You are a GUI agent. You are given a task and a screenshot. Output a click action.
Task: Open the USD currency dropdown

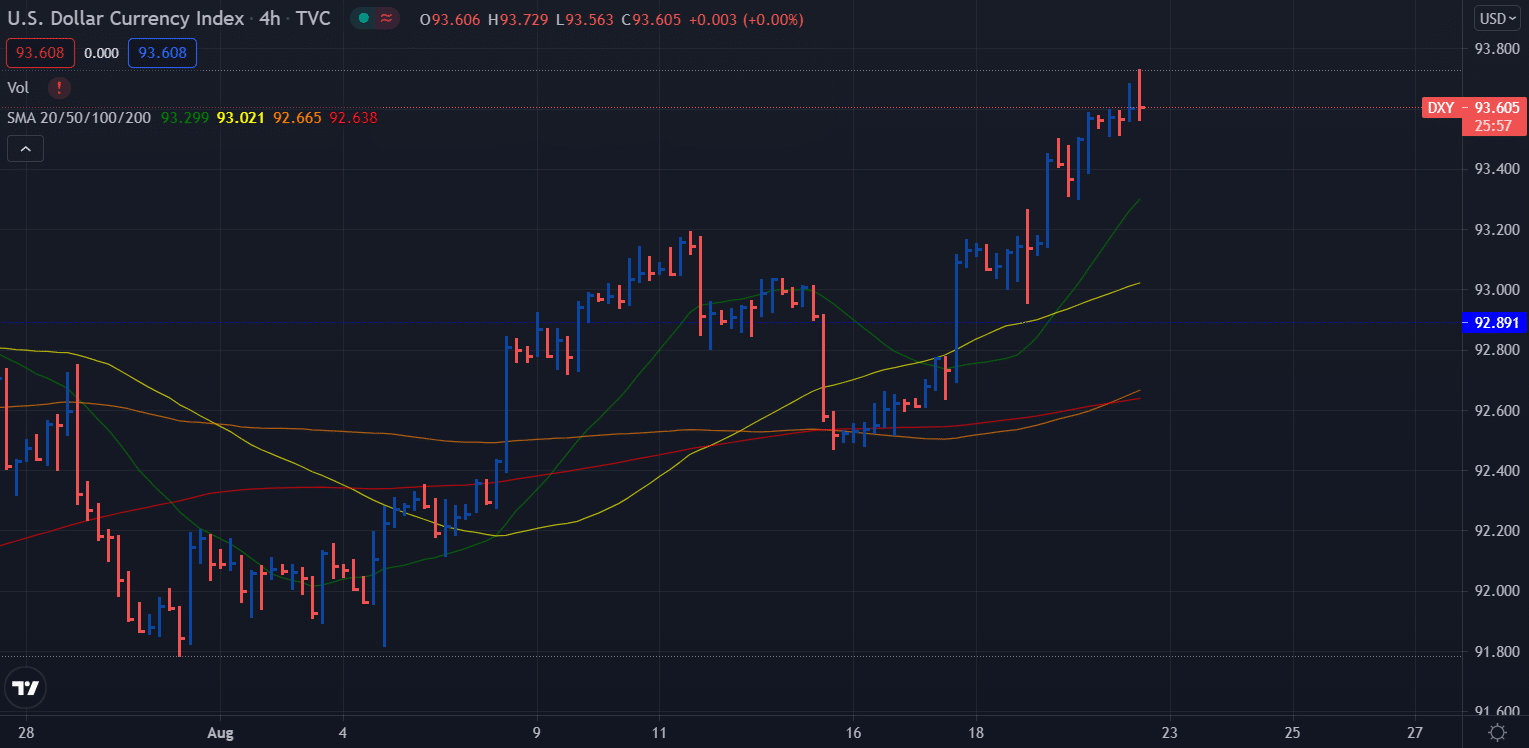pyautogui.click(x=1496, y=17)
